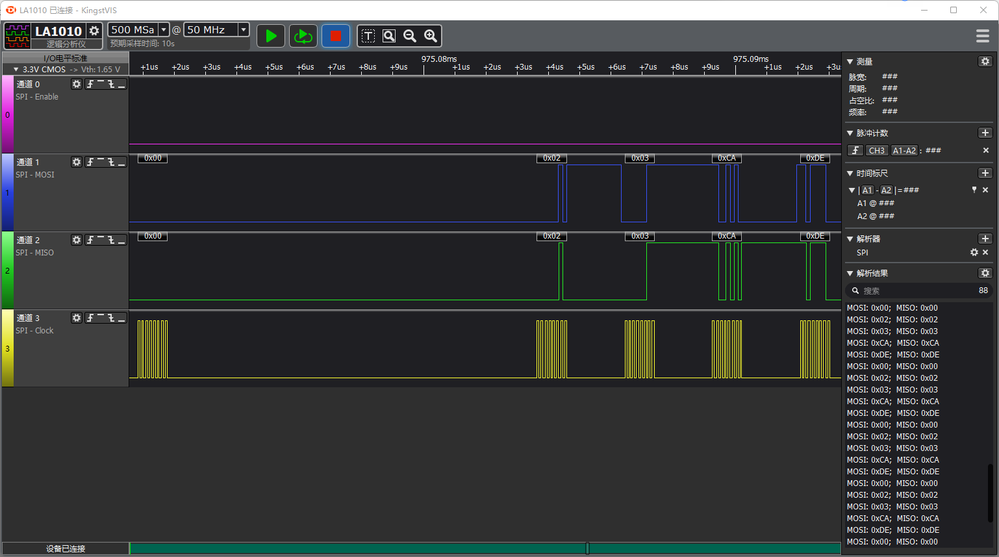
Task: Remove the CH3 pulse counter
Action: 986,150
